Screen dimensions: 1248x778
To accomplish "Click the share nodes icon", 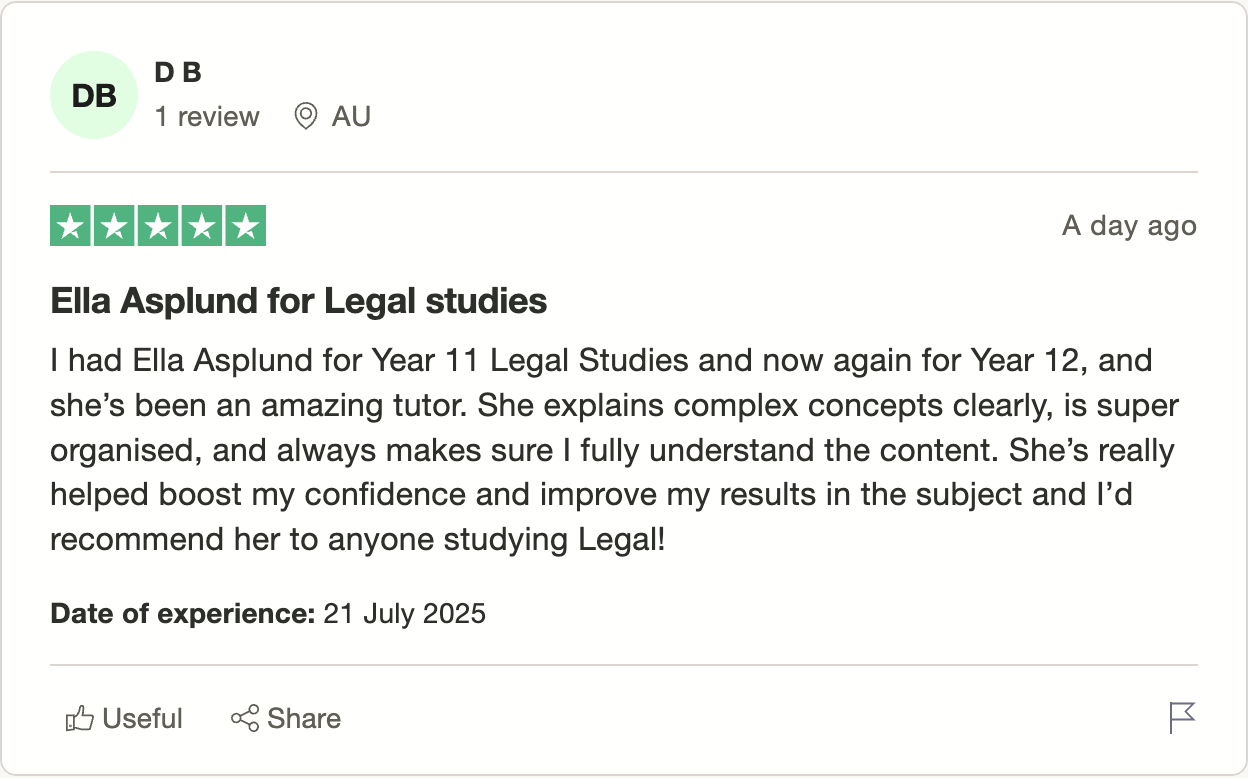I will (245, 718).
